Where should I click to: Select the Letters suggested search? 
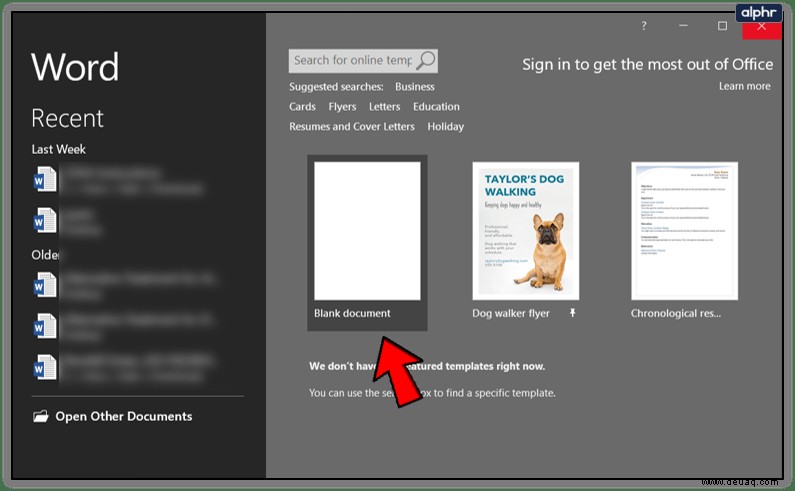point(384,107)
